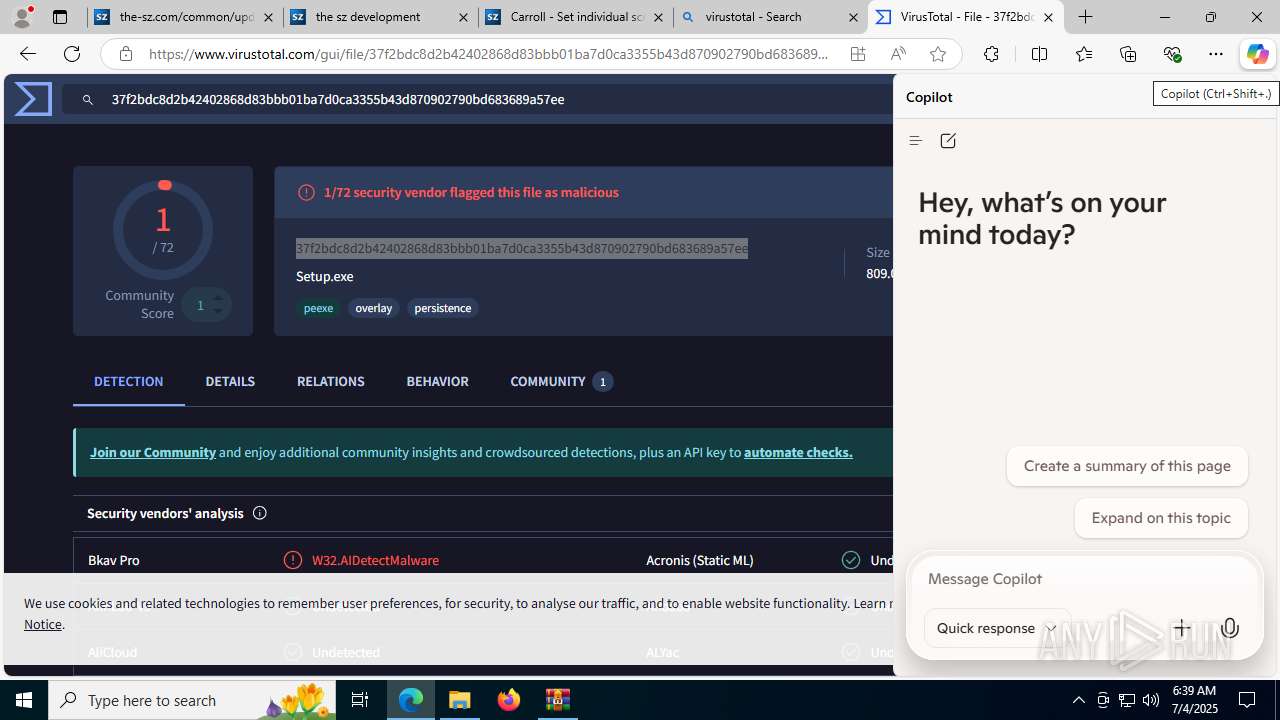Click the search magnifier icon in VirusTotal bar
Screen dimensions: 1280x720
(88, 100)
